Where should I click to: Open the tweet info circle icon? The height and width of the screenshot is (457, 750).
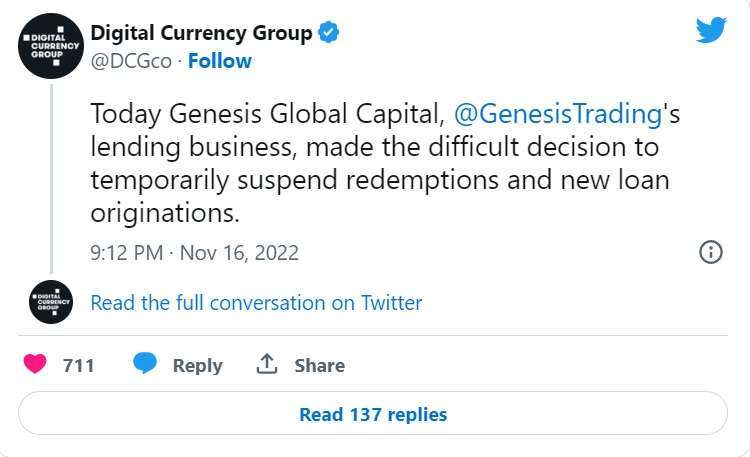tap(710, 252)
